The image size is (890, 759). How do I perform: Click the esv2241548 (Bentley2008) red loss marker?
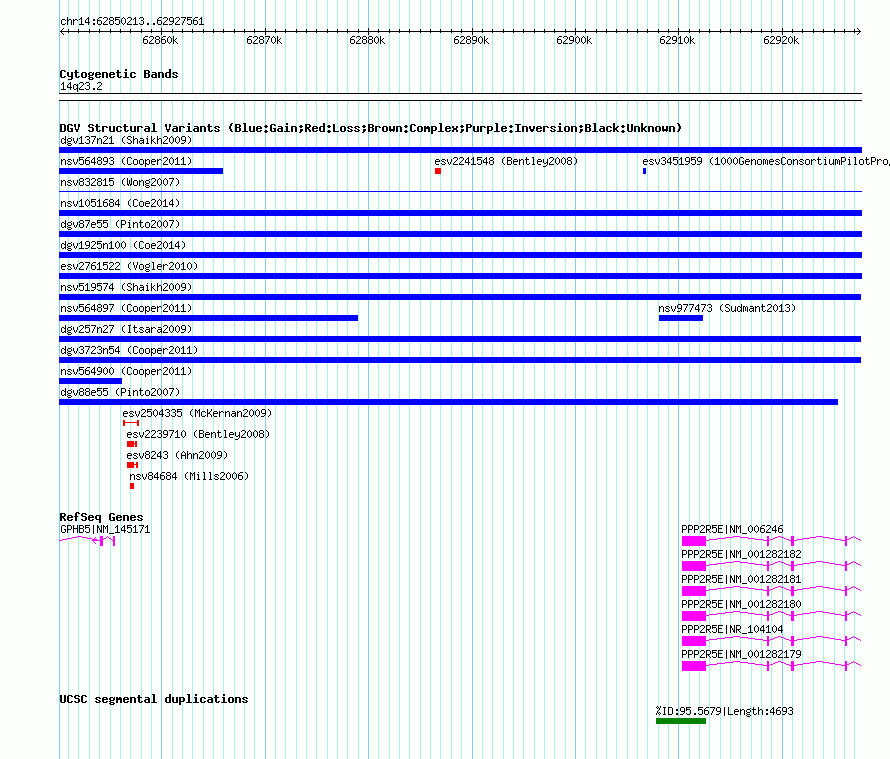pos(438,171)
